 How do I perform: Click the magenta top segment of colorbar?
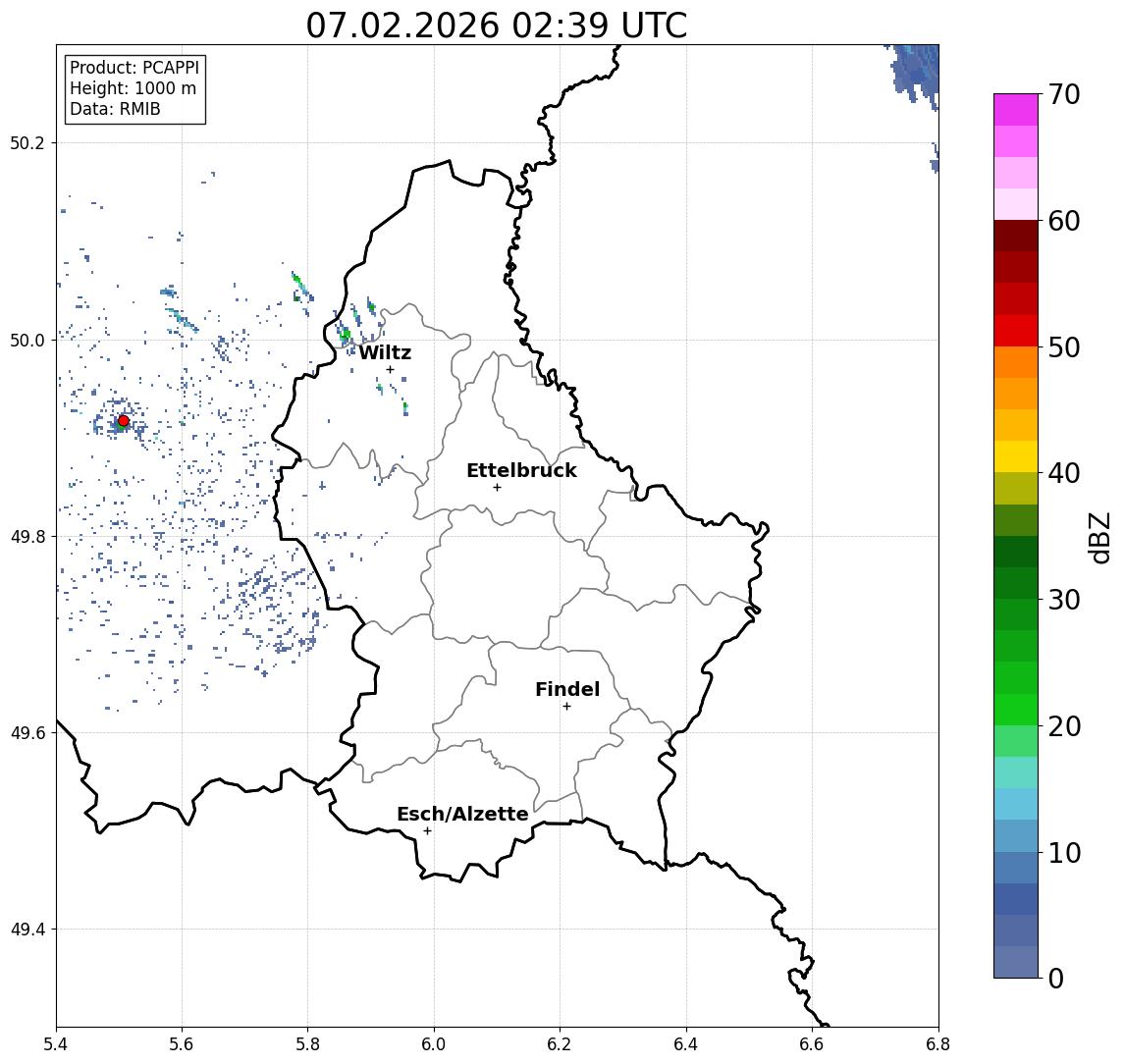coord(1016,110)
